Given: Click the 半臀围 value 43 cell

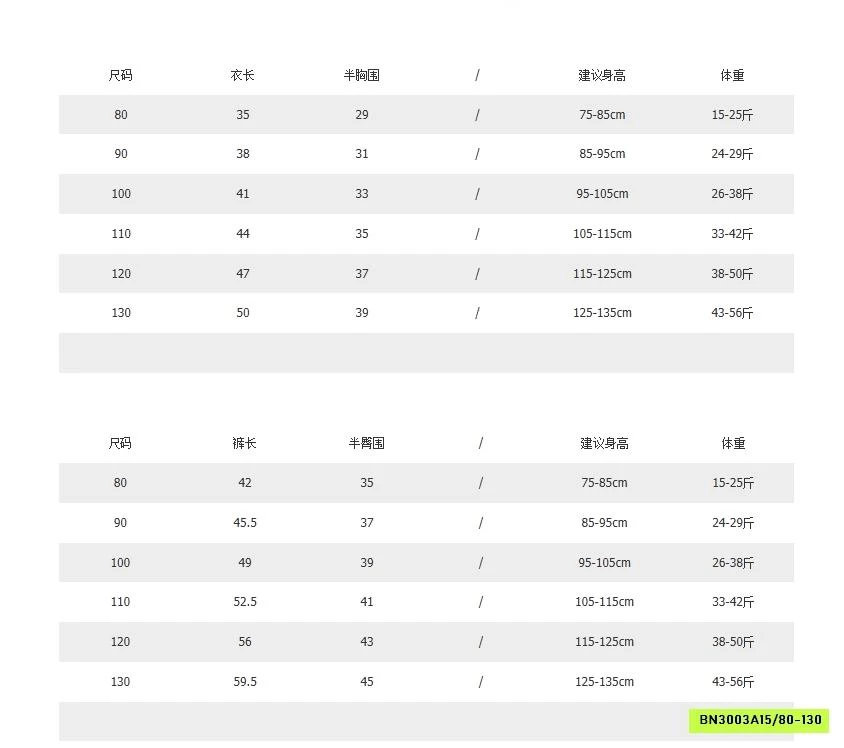Looking at the screenshot, I should pos(367,642).
